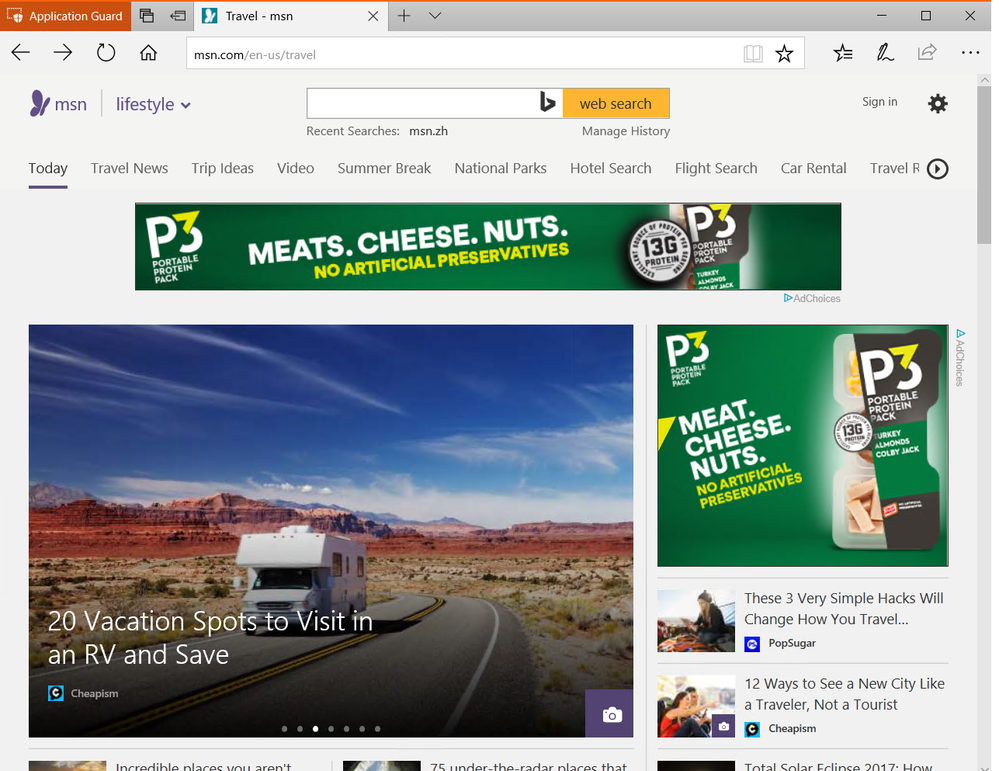Open msn settings gear

pos(937,103)
